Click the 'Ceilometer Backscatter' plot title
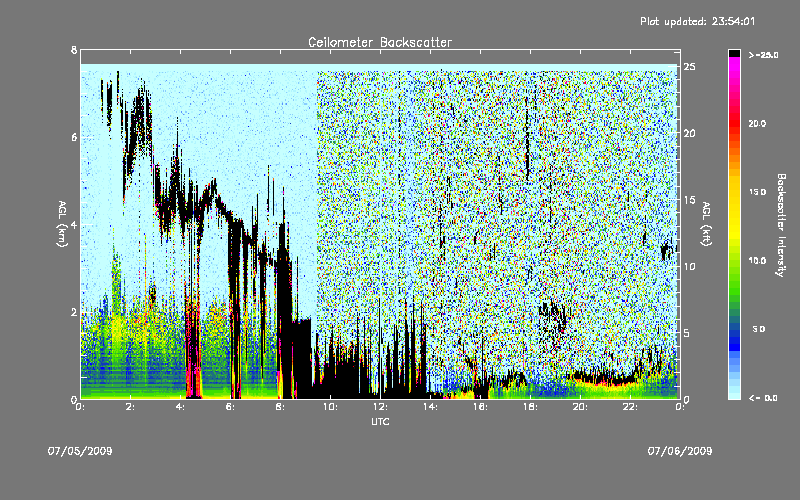The height and width of the screenshot is (500, 800). coord(380,42)
